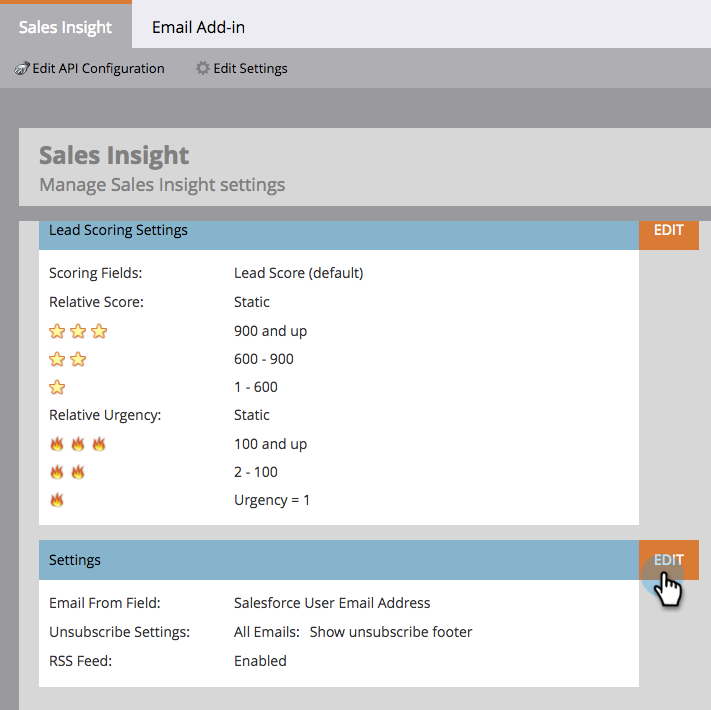Viewport: 711px width, 710px height.
Task: Switch to the Sales Insight tab
Action: tap(66, 27)
